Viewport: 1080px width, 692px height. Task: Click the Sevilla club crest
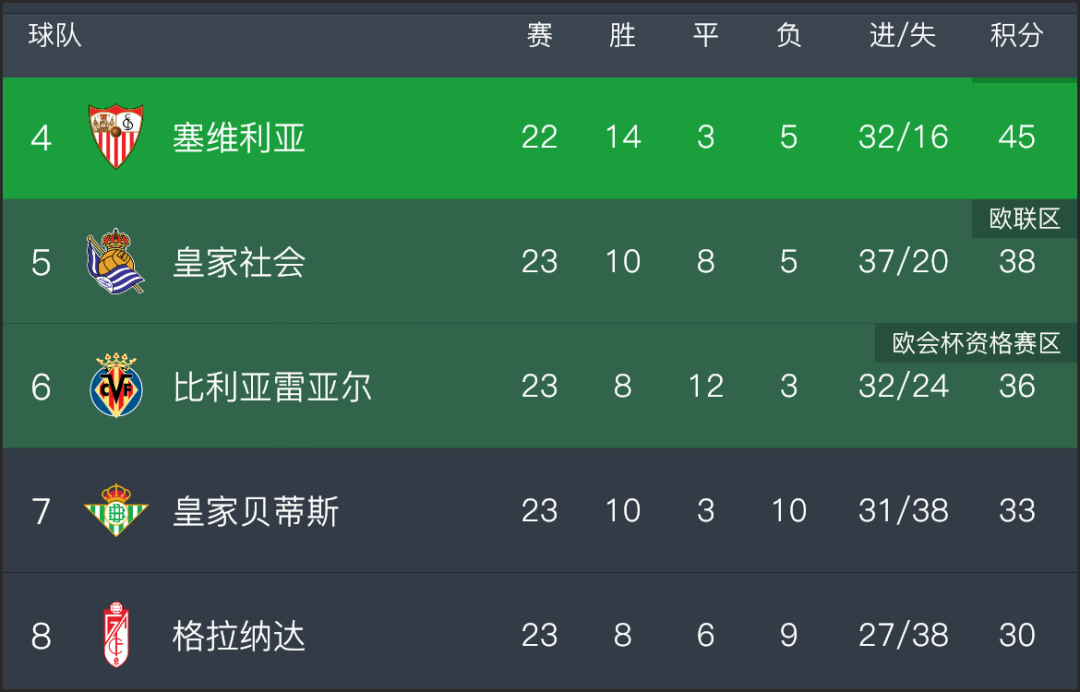pyautogui.click(x=116, y=136)
